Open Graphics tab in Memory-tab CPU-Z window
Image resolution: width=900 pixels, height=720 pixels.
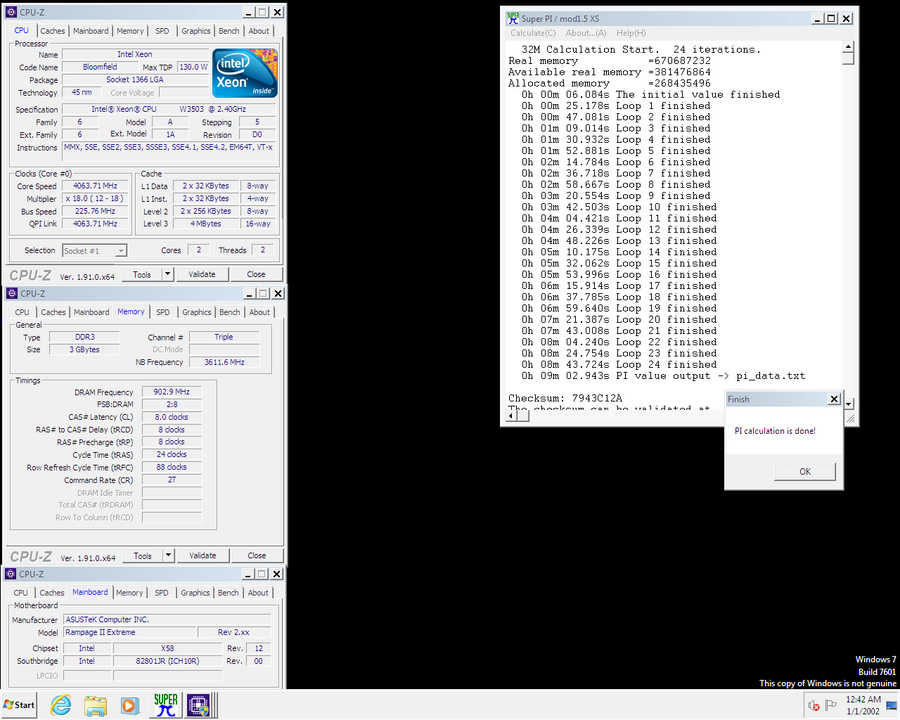click(x=197, y=312)
